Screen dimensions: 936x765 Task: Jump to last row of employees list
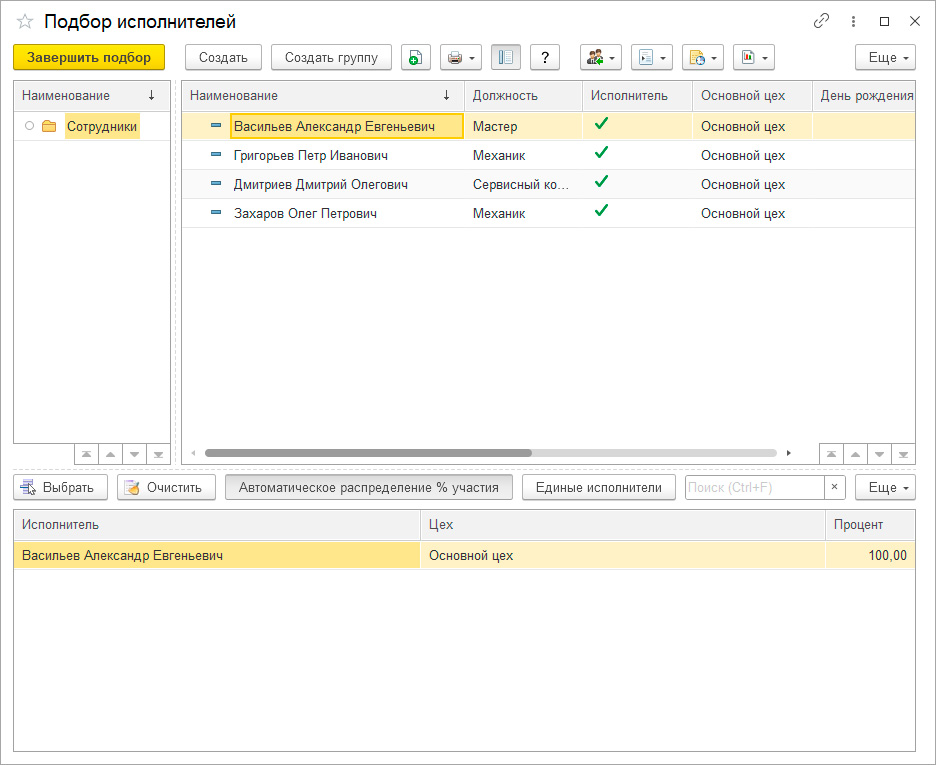[x=903, y=454]
